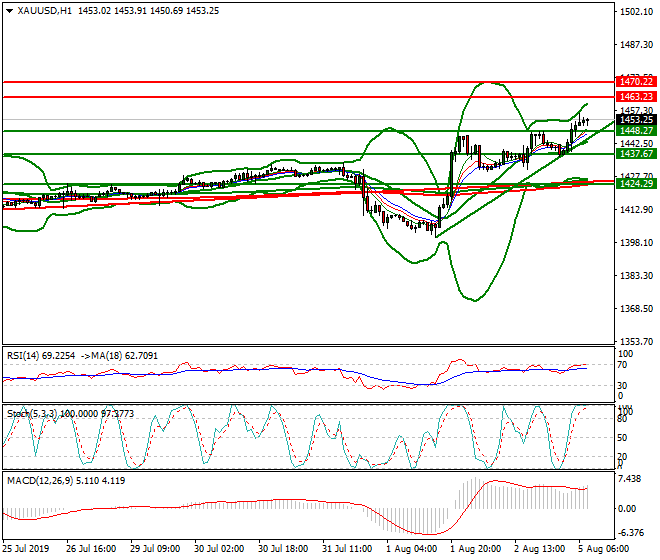Screen dimensions: 660x560
Task: Select the 1487.30 price scale value
Action: 636,45
